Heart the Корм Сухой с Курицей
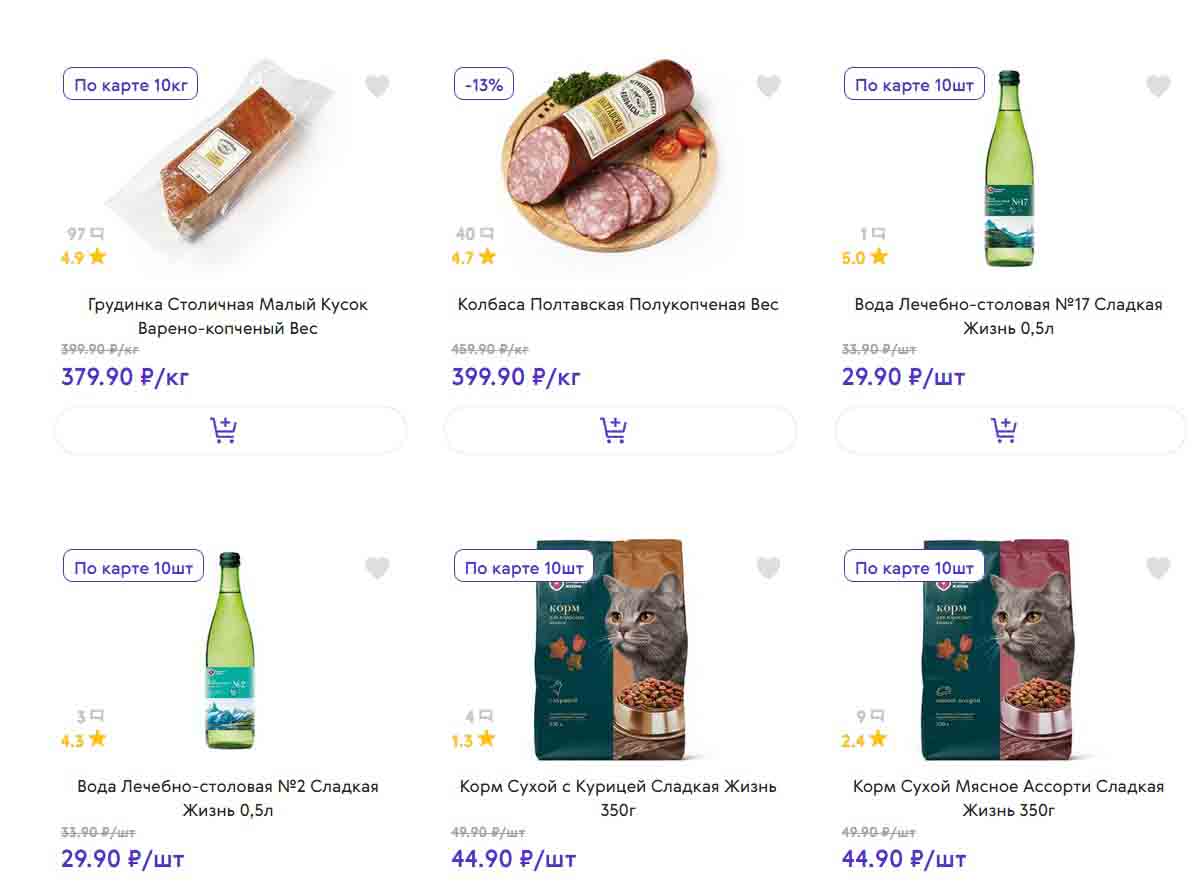The image size is (1192, 882). 768,569
